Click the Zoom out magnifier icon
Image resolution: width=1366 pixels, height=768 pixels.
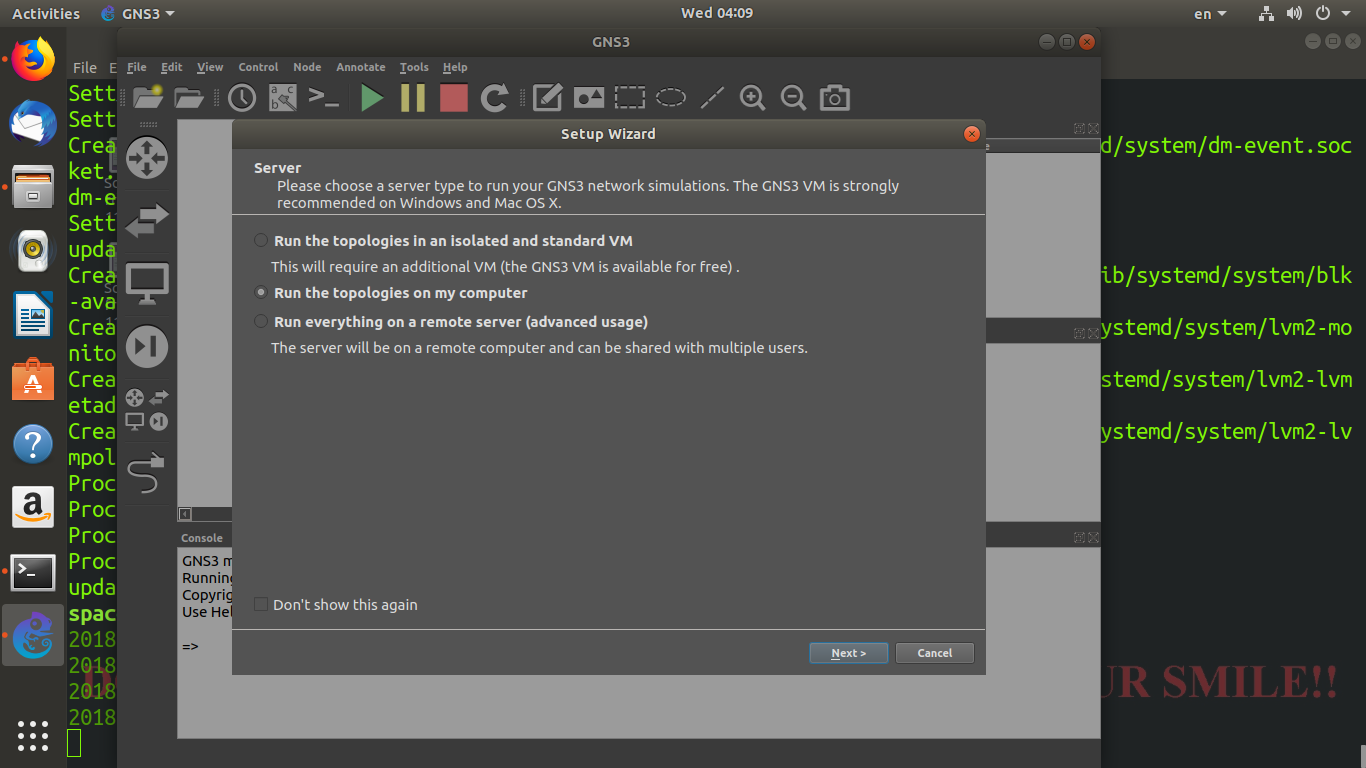[x=793, y=97]
